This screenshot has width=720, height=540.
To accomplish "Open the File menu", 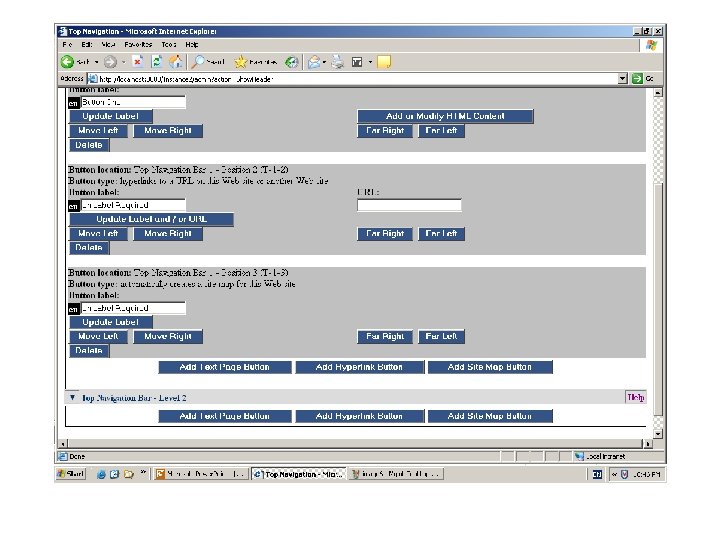I will coord(68,45).
